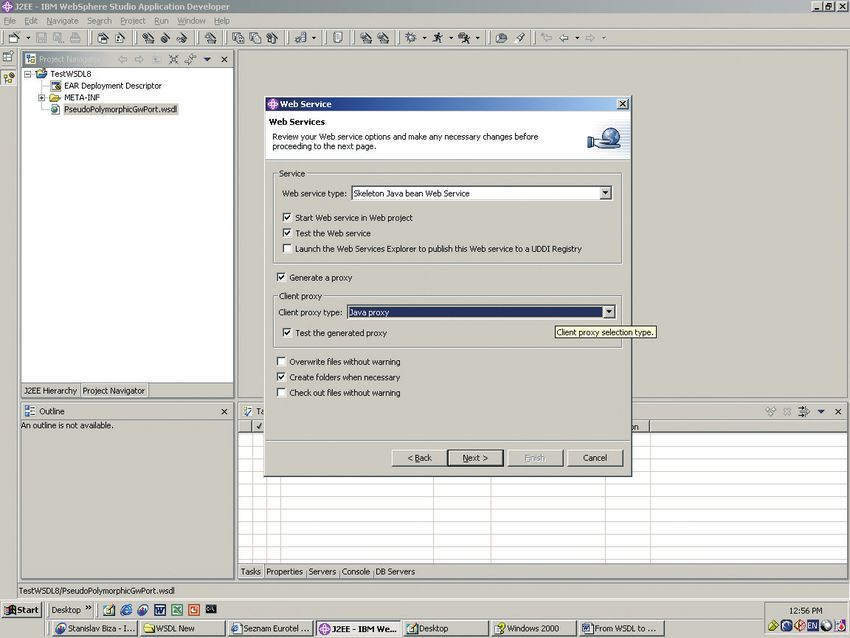Open the New wizard dropdown arrow
Viewport: 850px width, 638px height.
pyautogui.click(x=28, y=38)
